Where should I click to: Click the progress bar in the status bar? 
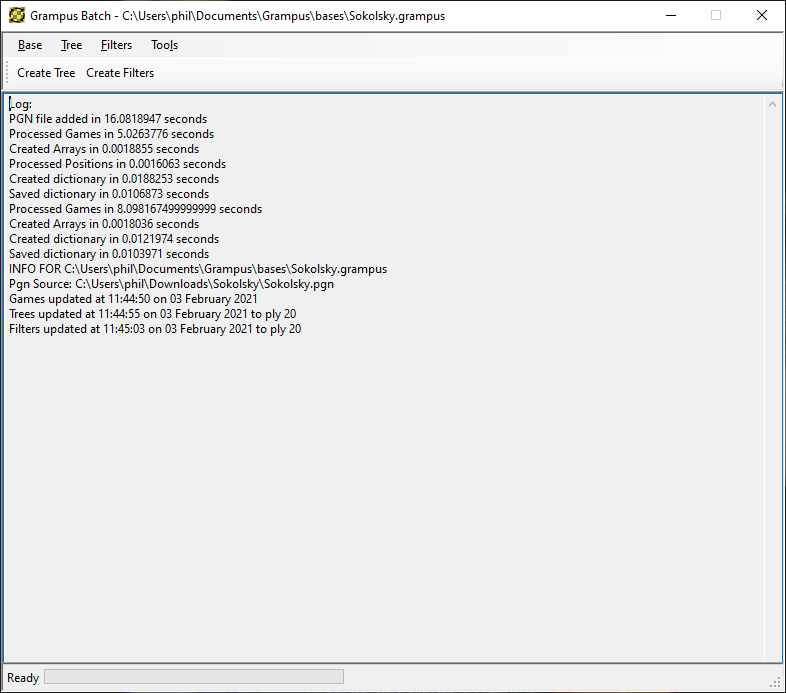[194, 677]
